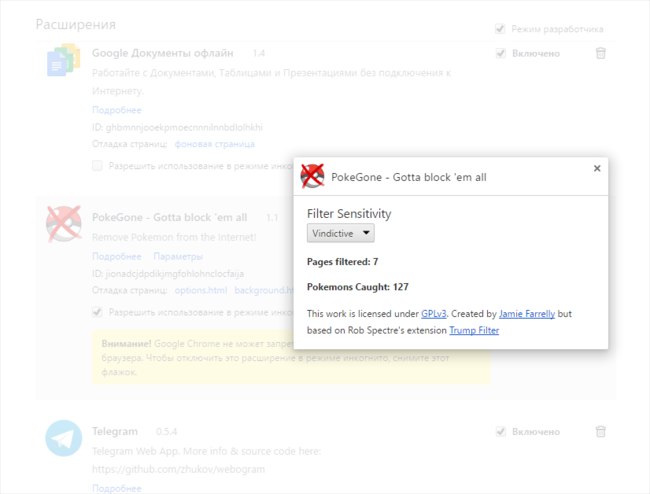This screenshot has height=494, width=650.
Task: Click the Remove Pokemon from the Internet! description
Action: pos(174,237)
